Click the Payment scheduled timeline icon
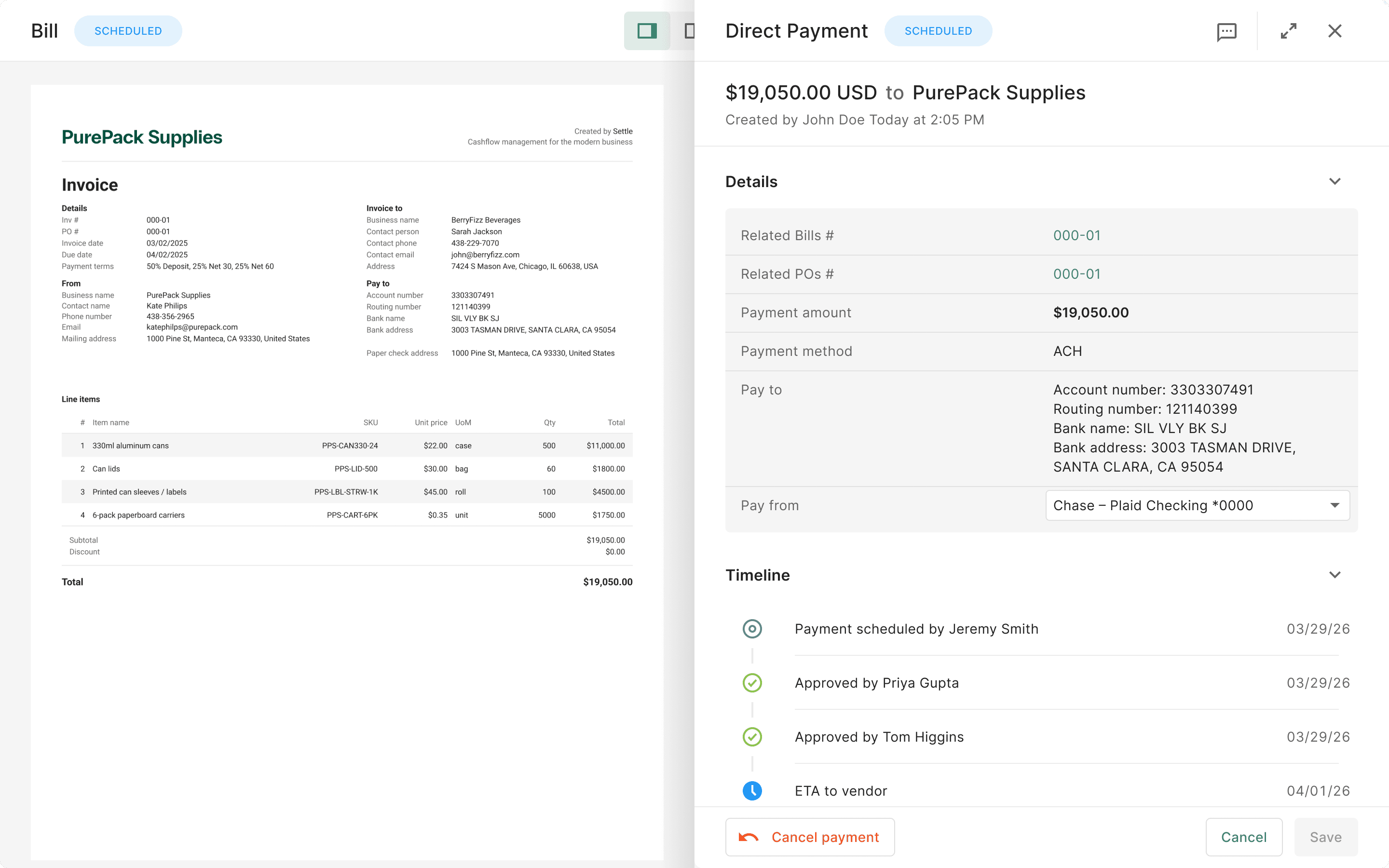The width and height of the screenshot is (1389, 868). click(x=752, y=629)
